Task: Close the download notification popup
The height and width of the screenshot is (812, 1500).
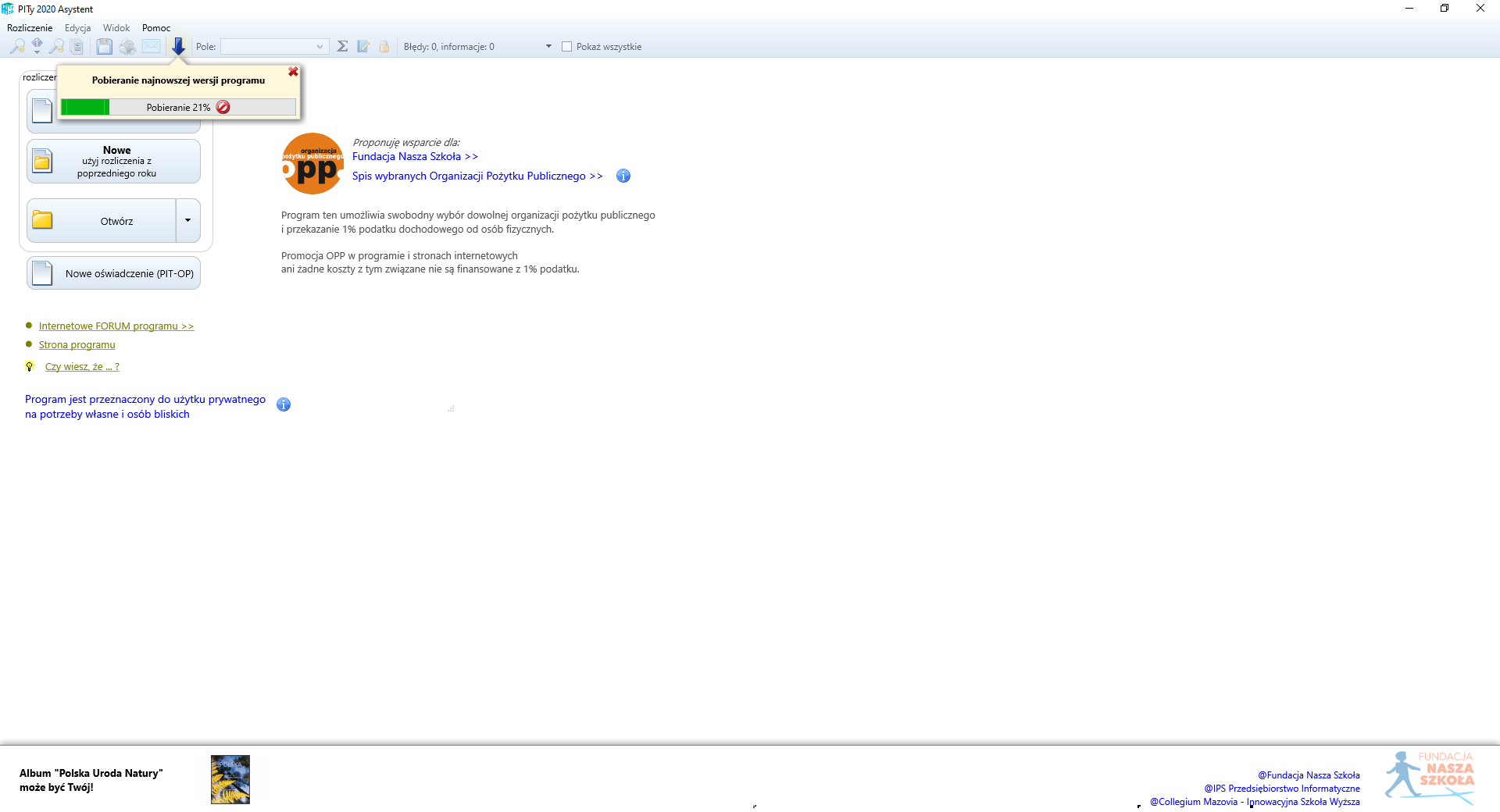Action: pos(293,72)
